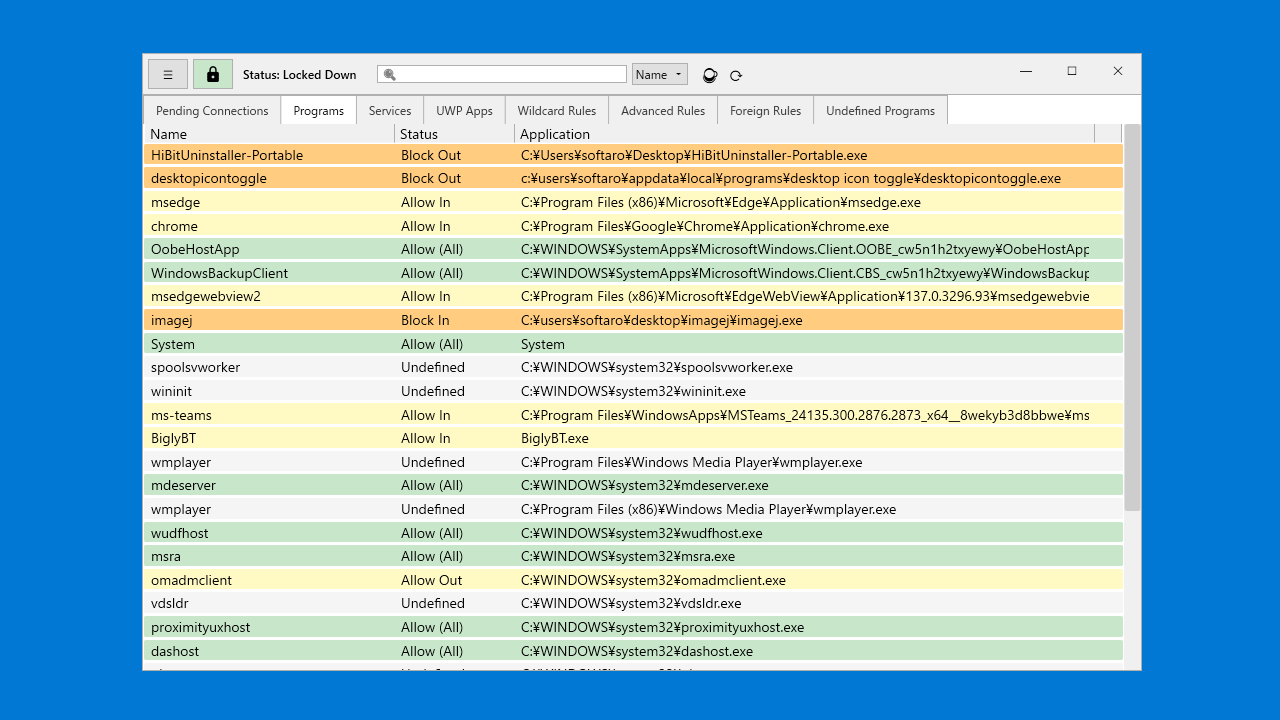Click the search input field
1280x720 pixels.
pos(502,75)
